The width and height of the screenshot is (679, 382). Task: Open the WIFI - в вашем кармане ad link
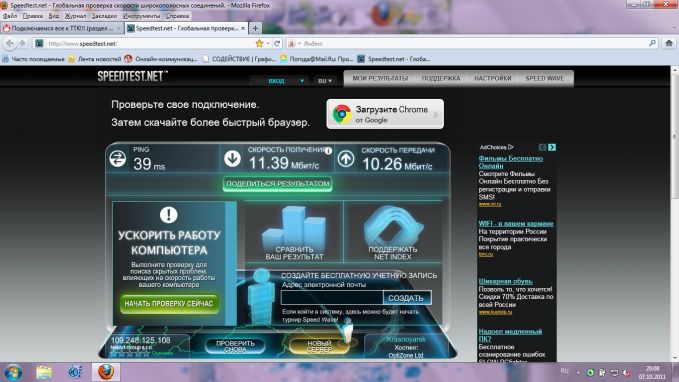point(516,223)
